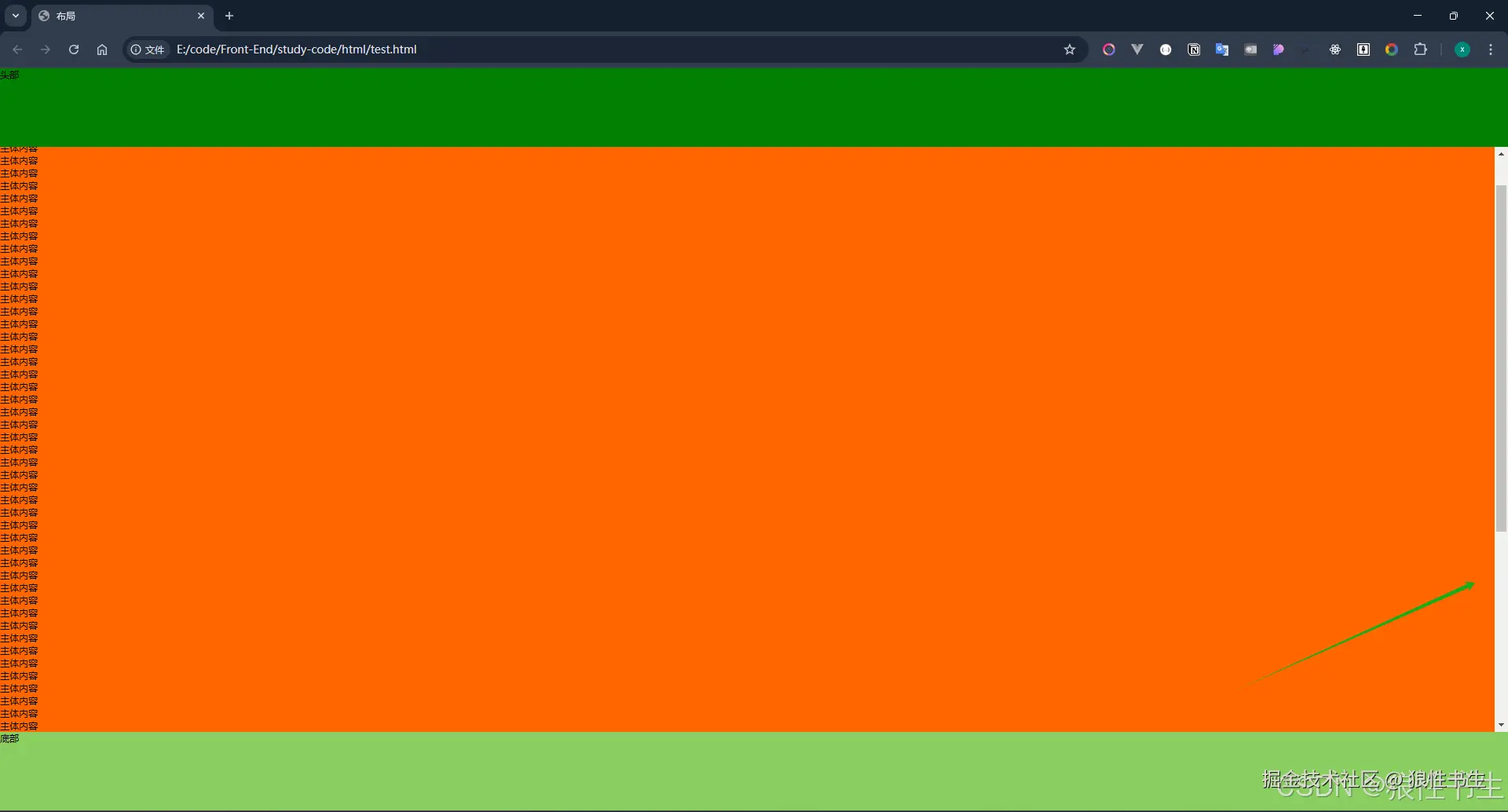Click the 头部 header text
Viewport: 1508px width, 812px height.
point(9,75)
